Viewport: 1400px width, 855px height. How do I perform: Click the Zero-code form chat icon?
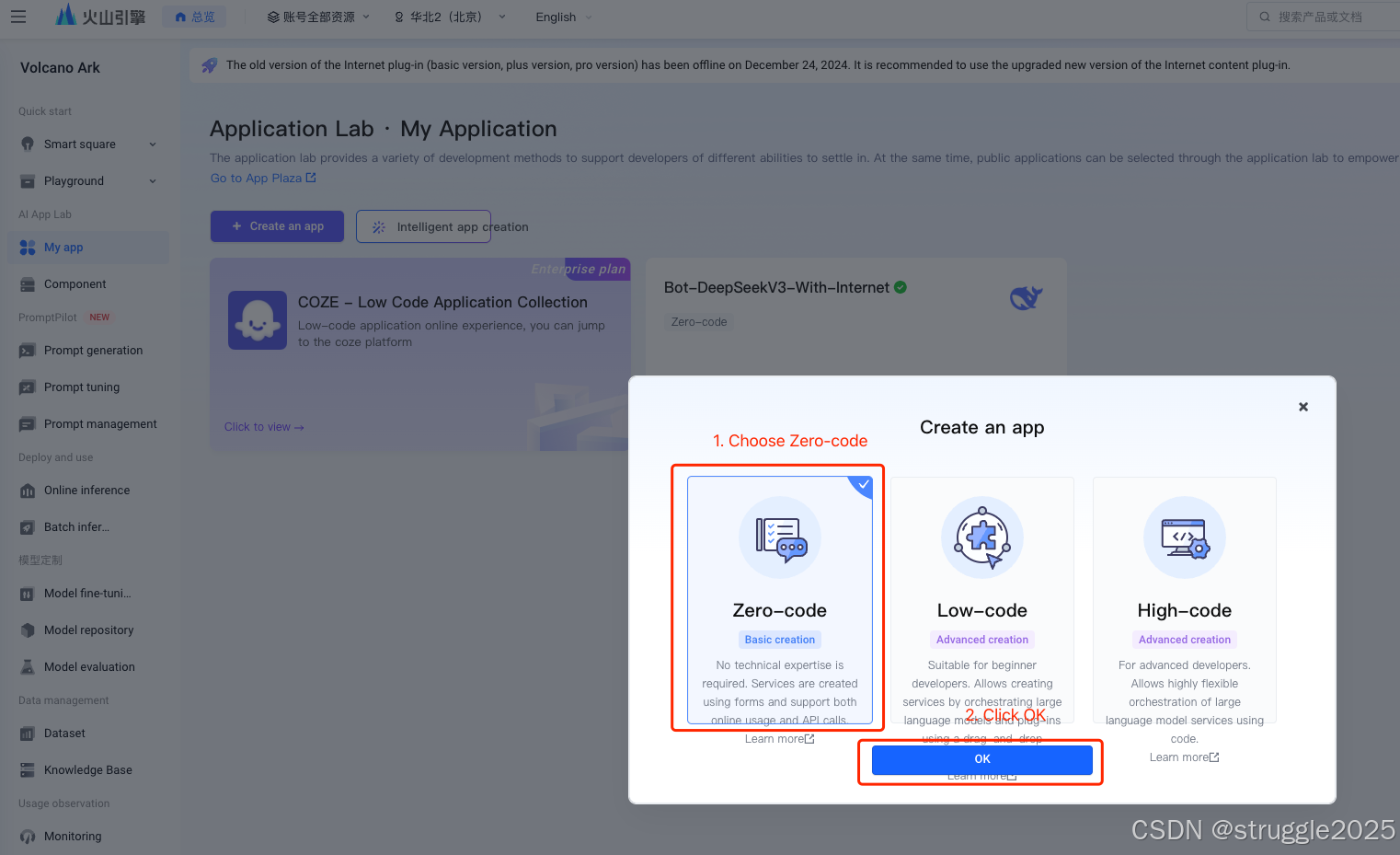point(780,537)
